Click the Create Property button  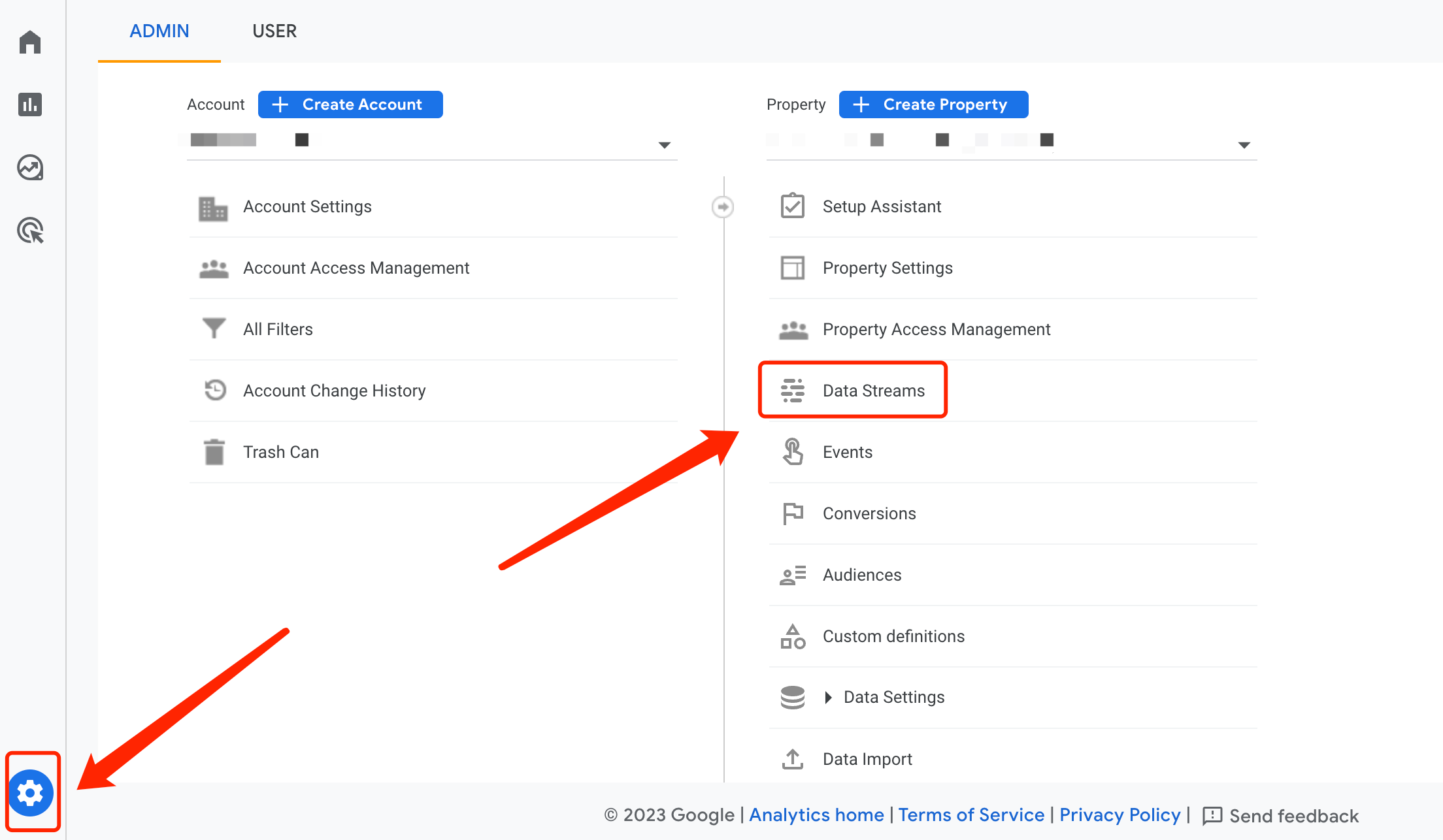tap(933, 105)
